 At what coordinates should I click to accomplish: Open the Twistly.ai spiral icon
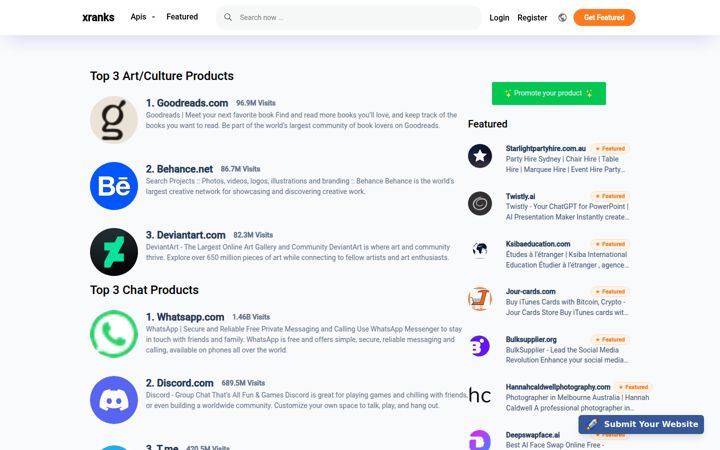pos(480,203)
